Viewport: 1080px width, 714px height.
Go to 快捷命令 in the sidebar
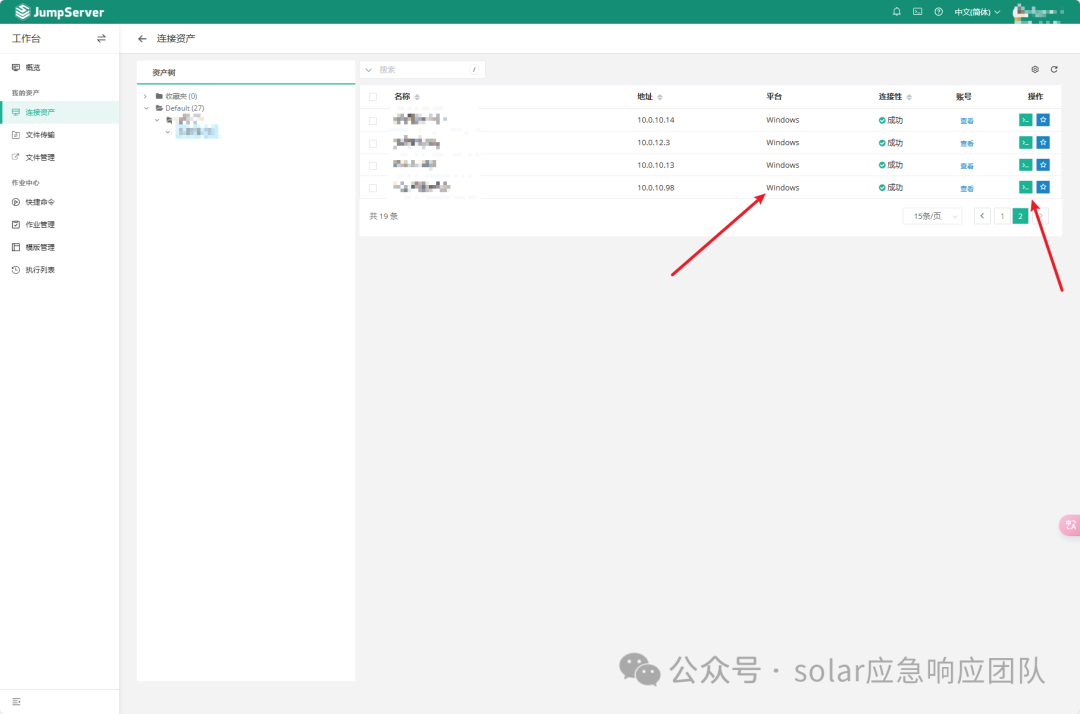(40, 202)
